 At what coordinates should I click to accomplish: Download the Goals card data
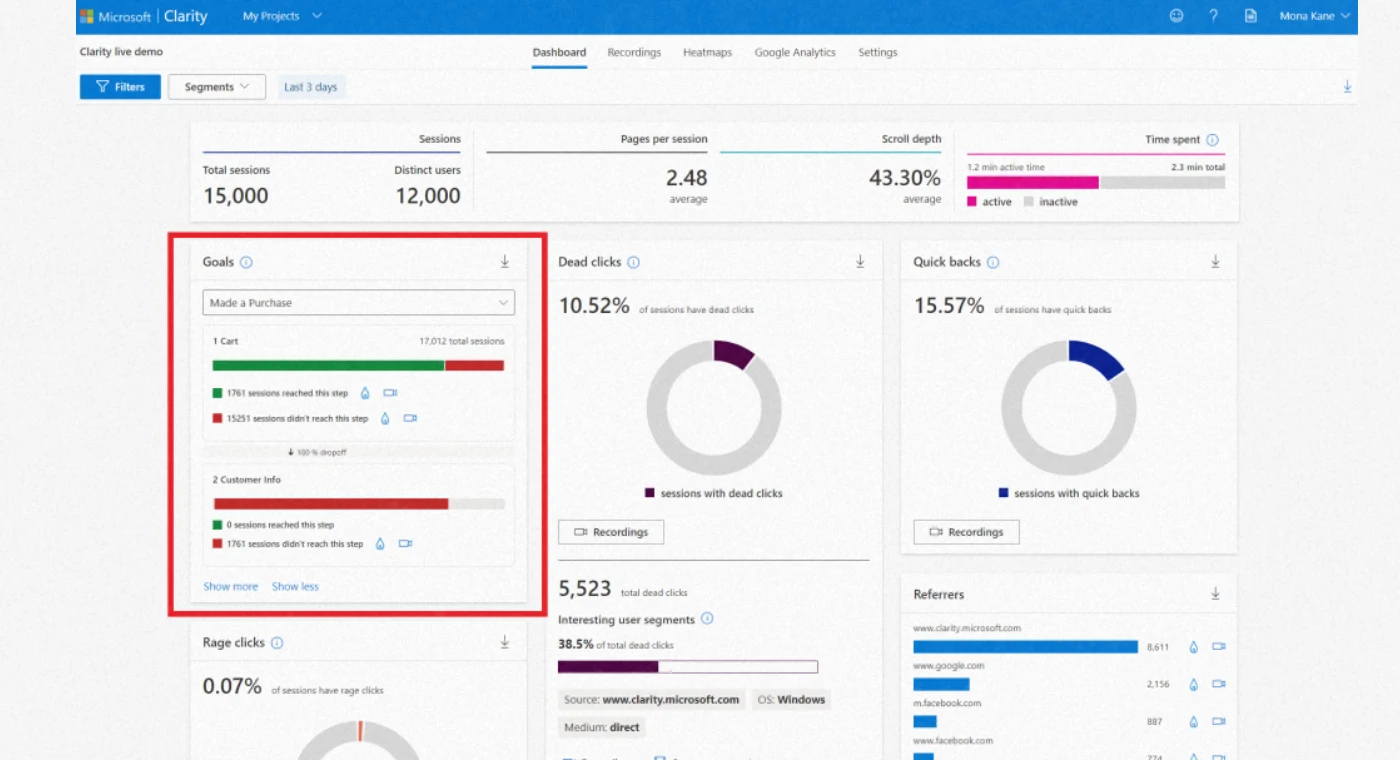point(505,262)
